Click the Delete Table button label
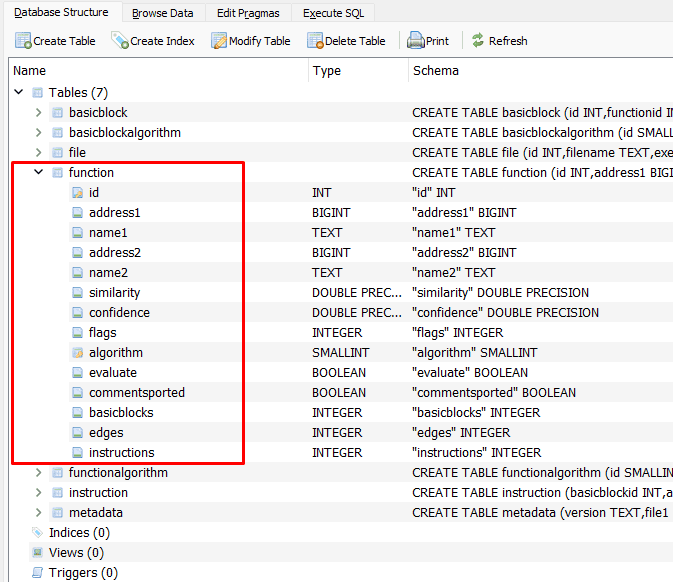 point(355,41)
